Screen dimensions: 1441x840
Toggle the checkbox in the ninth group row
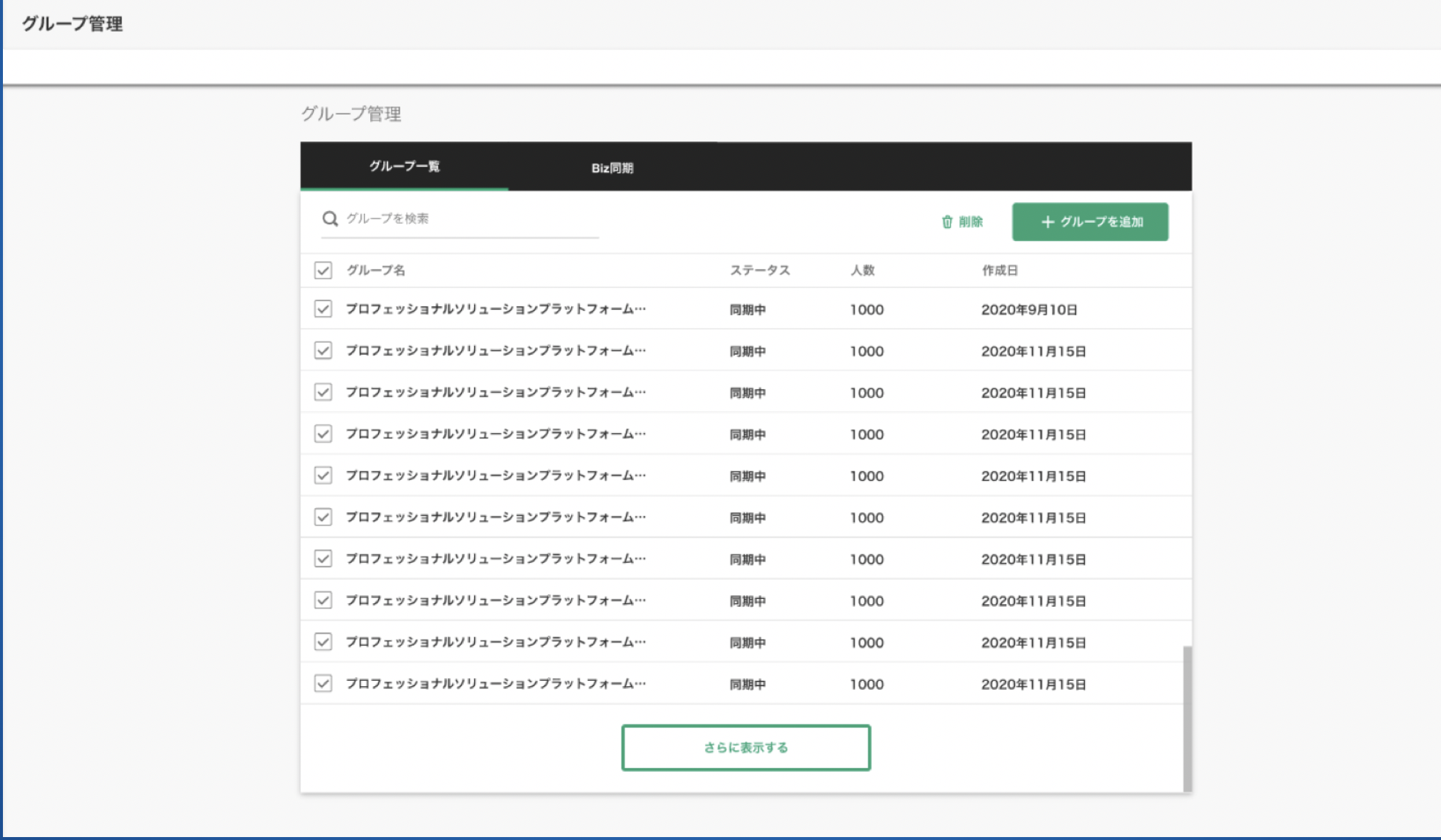[x=323, y=642]
